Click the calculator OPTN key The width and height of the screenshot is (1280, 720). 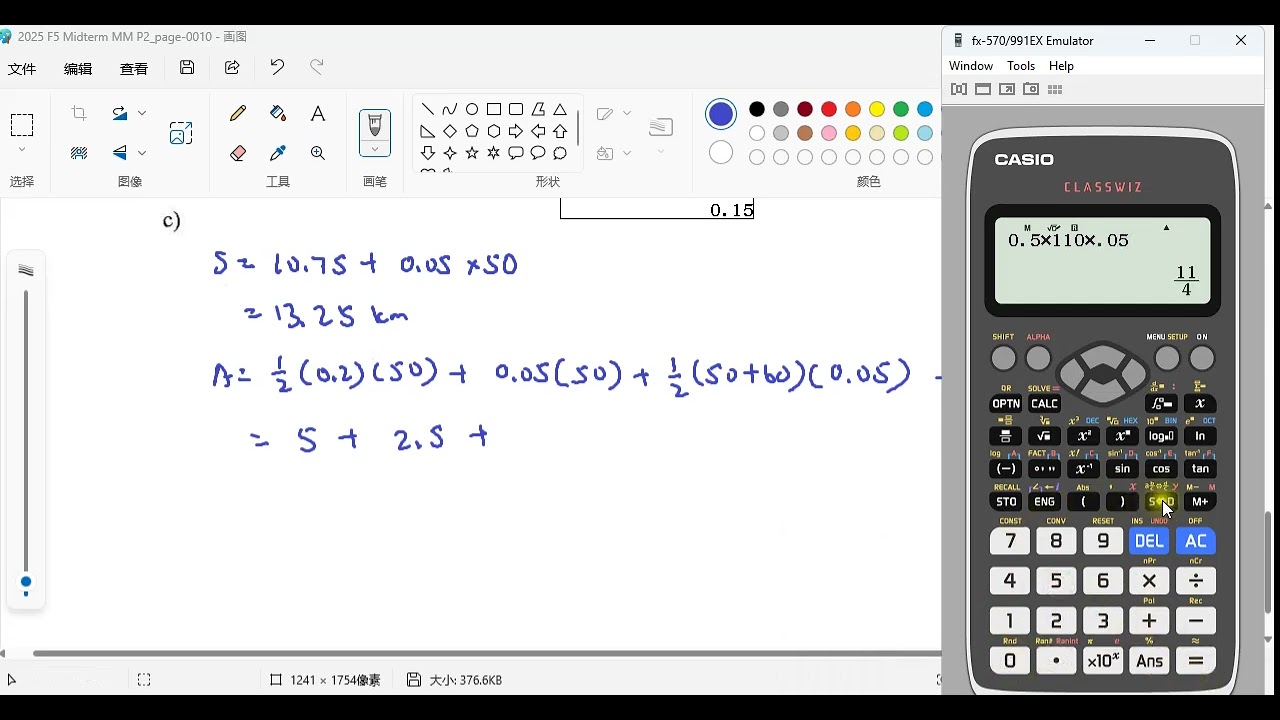[x=1006, y=404]
